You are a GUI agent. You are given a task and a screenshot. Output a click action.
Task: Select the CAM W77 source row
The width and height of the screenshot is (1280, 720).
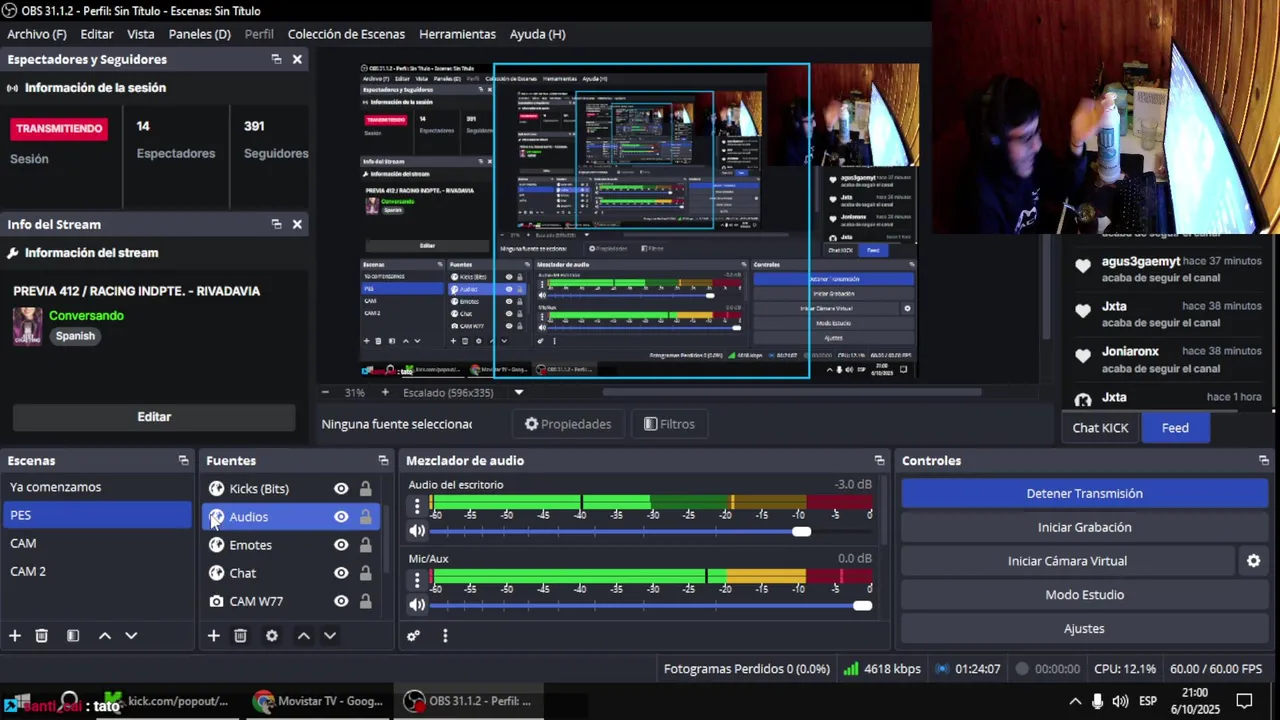click(291, 601)
